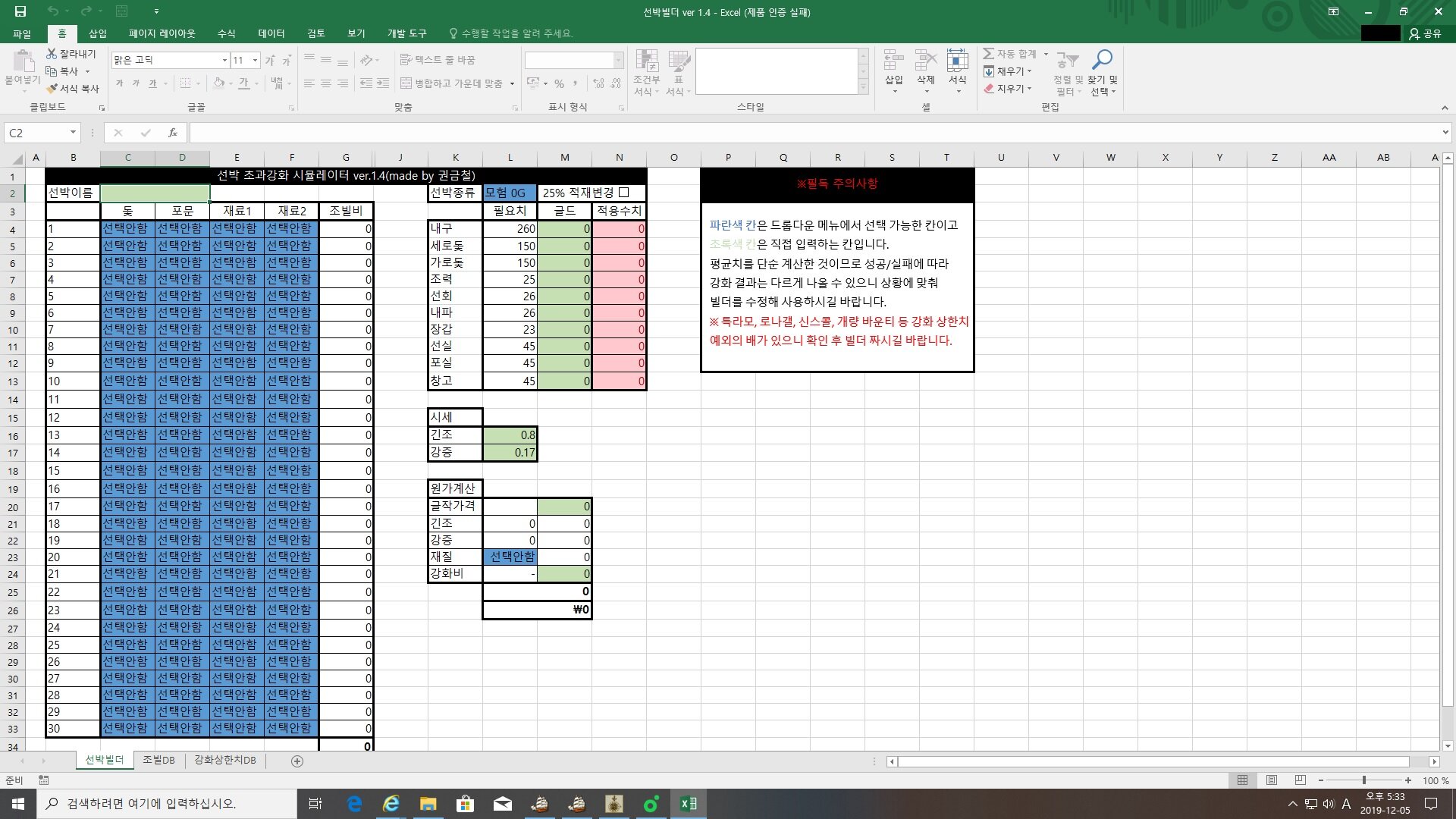Select the blue 모험 0G ship type cell
This screenshot has height=819, width=1456.
coord(510,193)
